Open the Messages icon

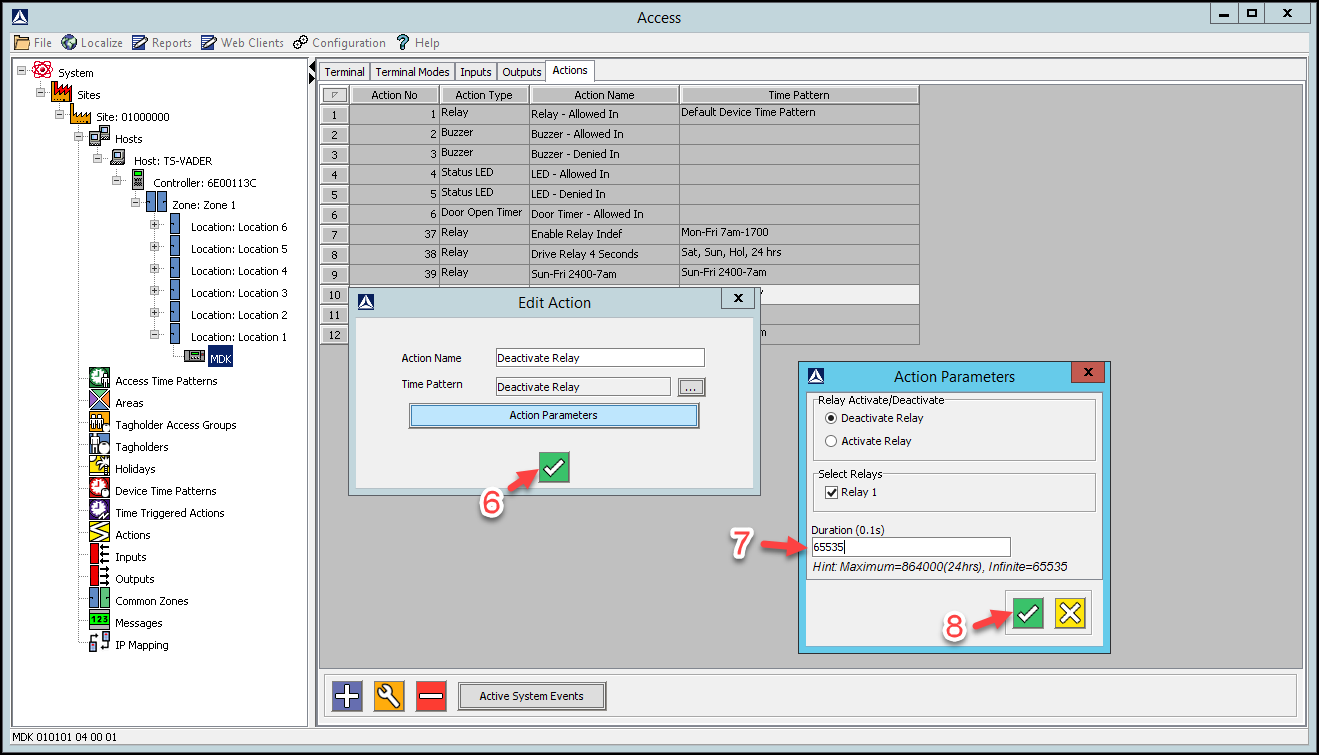99,621
